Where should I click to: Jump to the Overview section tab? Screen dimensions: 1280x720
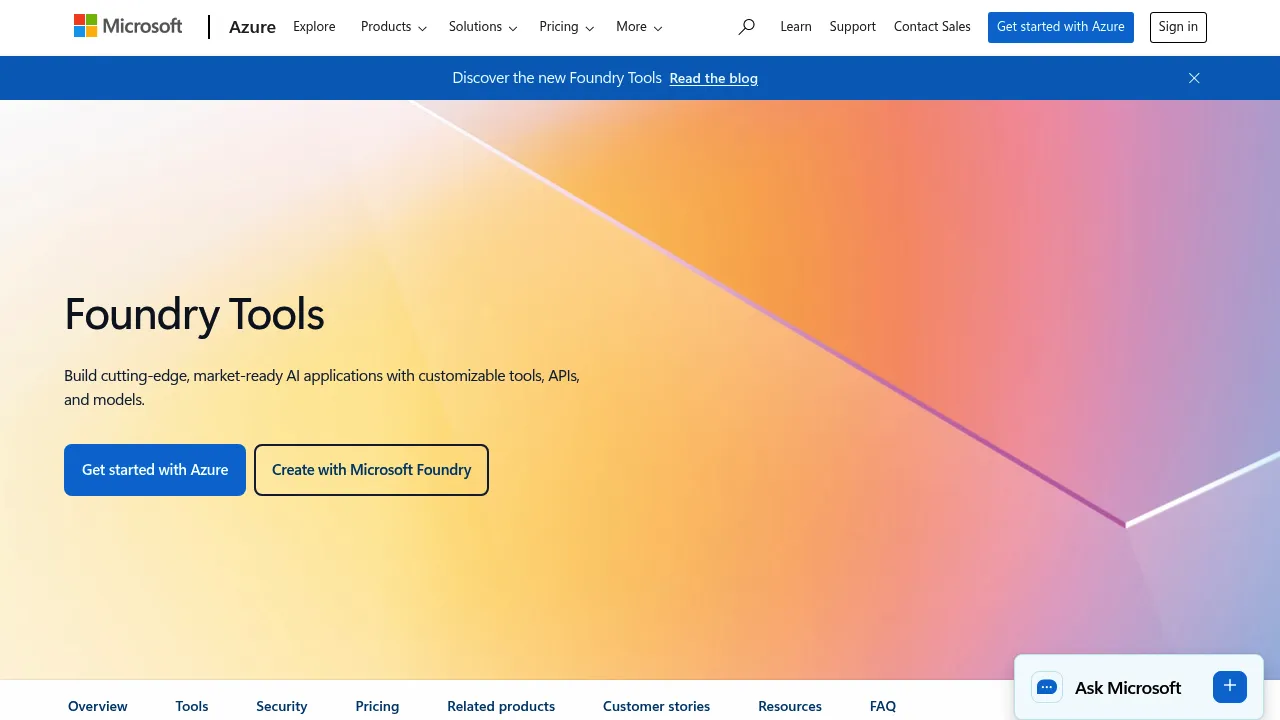98,706
